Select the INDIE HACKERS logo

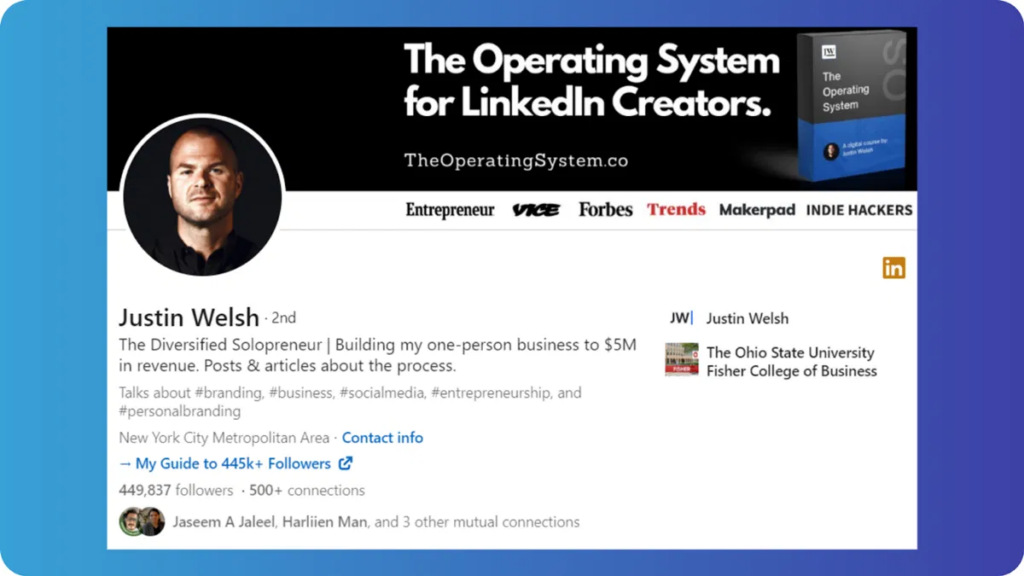point(858,209)
